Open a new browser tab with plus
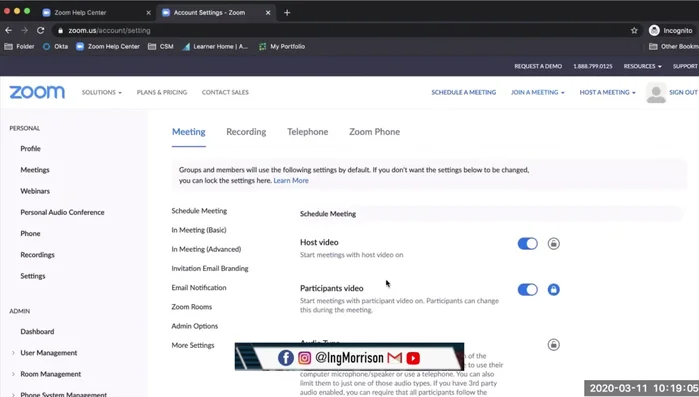The image size is (699, 397). (x=287, y=12)
